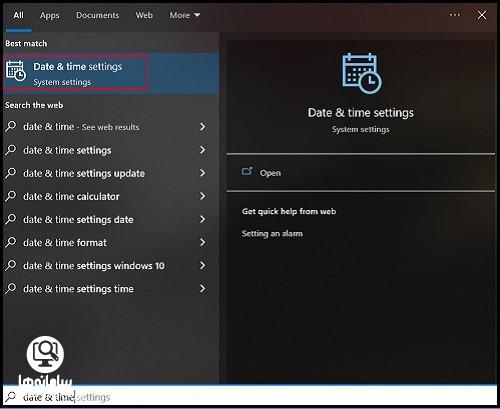
Task: Click search icon beside 'date & time settings time'
Action: point(11,288)
